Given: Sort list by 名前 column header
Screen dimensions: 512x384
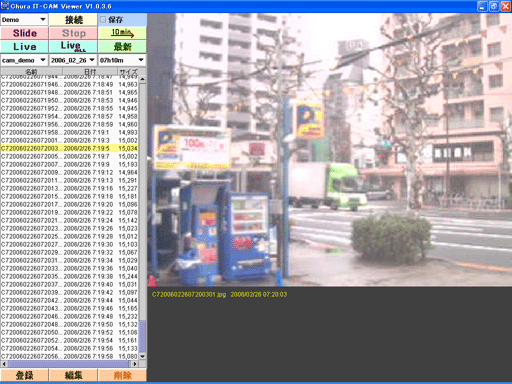Looking at the screenshot, I should [31, 71].
